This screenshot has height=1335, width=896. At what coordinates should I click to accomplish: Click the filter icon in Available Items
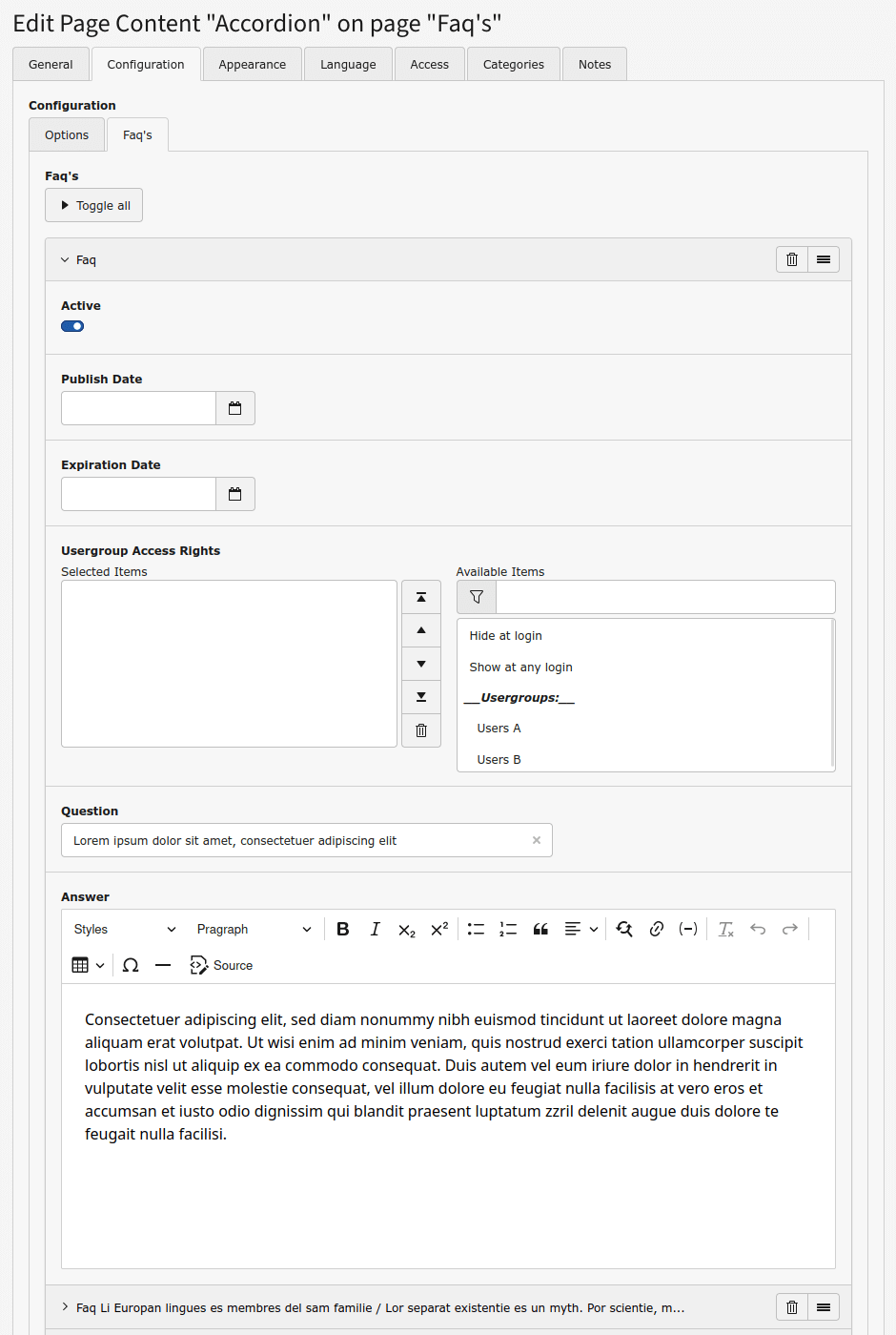477,597
